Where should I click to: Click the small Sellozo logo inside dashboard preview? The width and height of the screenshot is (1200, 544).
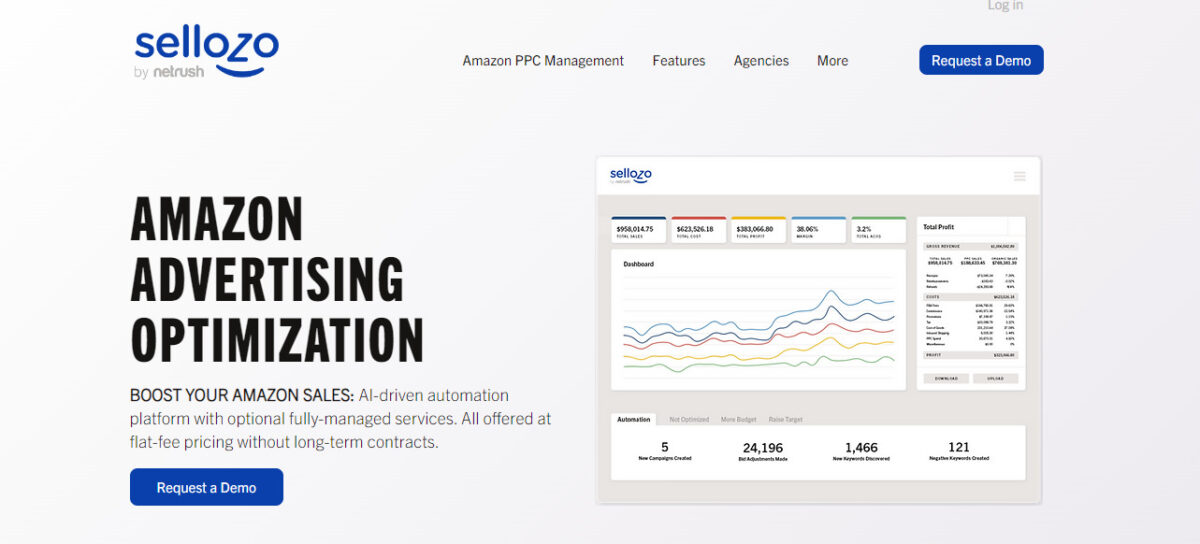click(x=630, y=176)
